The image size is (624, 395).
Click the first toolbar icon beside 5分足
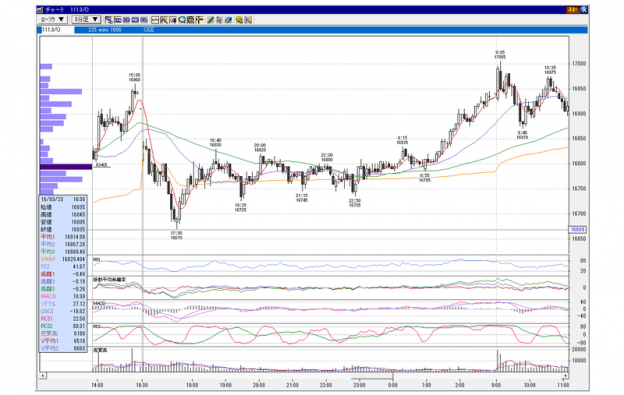109,19
